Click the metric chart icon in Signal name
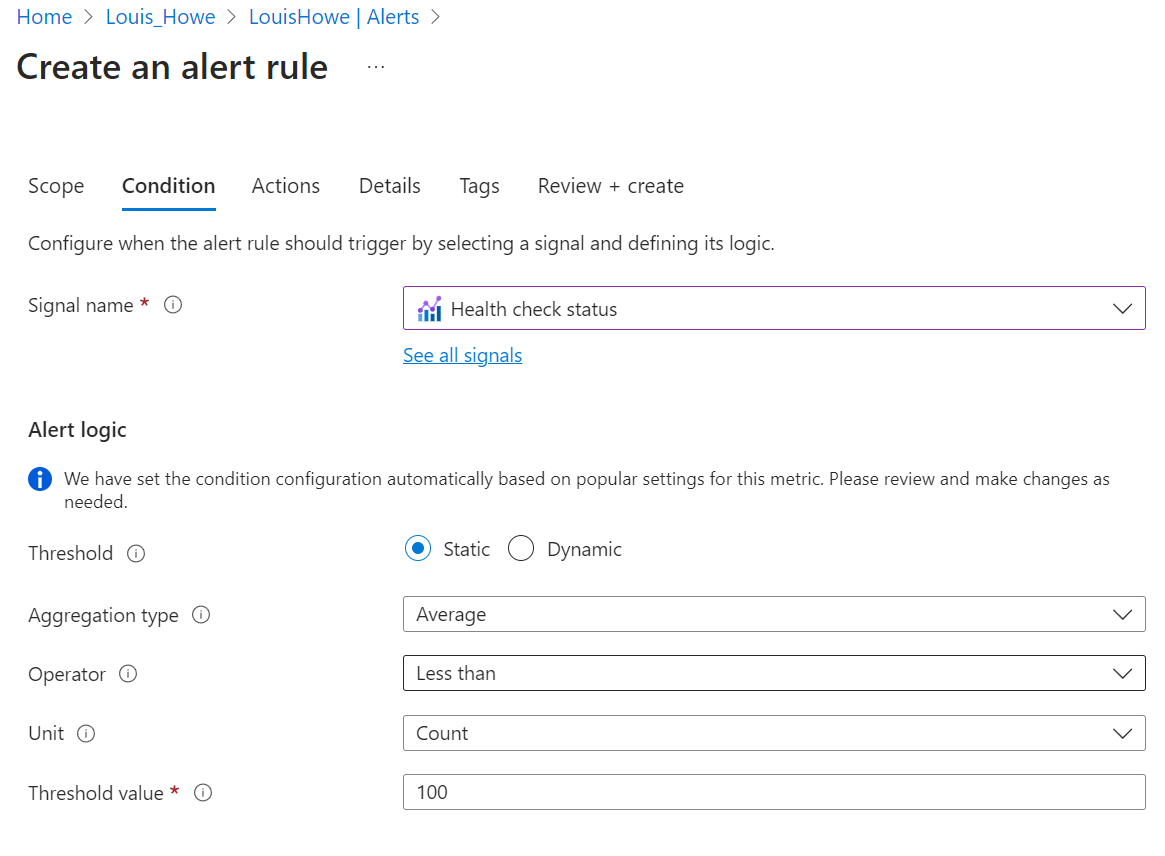This screenshot has width=1165, height=856. point(429,309)
